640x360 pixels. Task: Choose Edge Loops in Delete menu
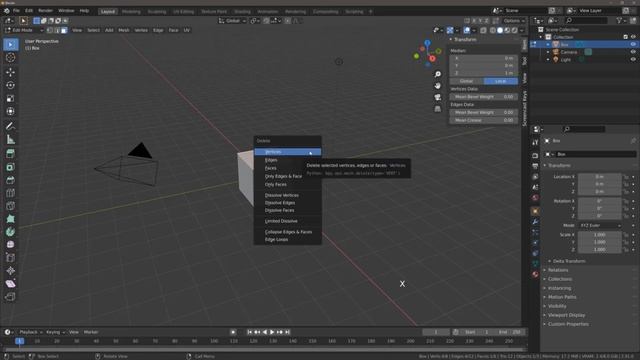[288, 240]
